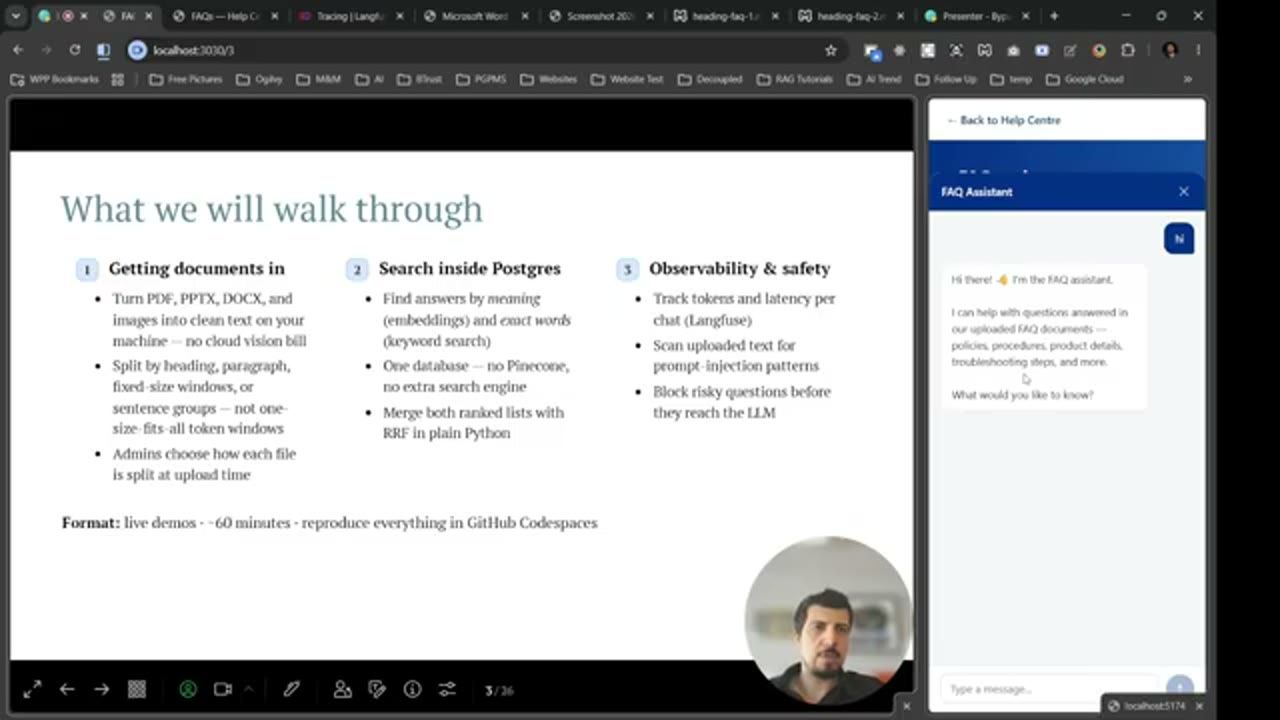Open the tab search dropdown
The height and width of the screenshot is (720, 1280).
tap(17, 16)
